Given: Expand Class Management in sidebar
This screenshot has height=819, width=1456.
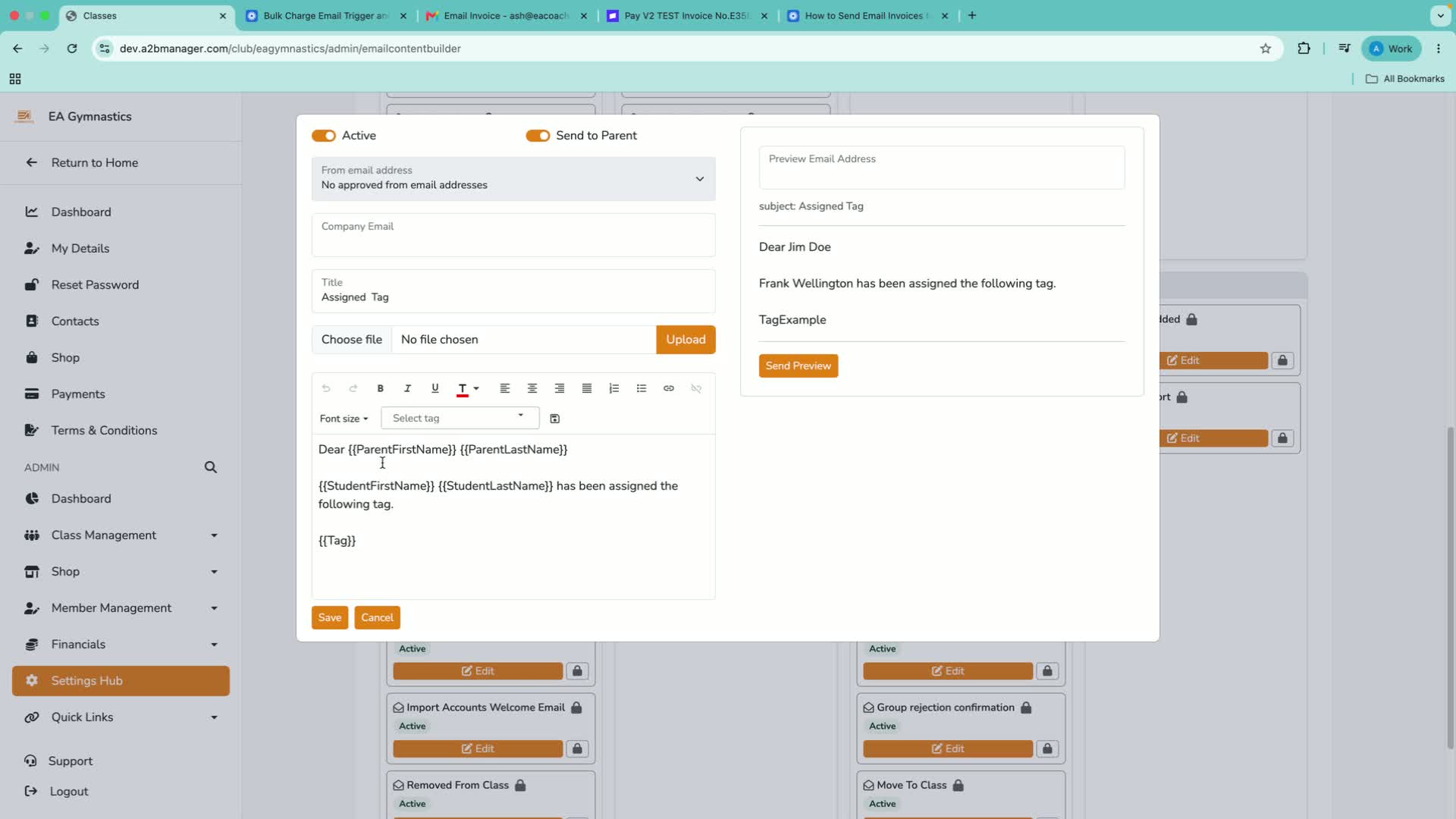Looking at the screenshot, I should 121,535.
